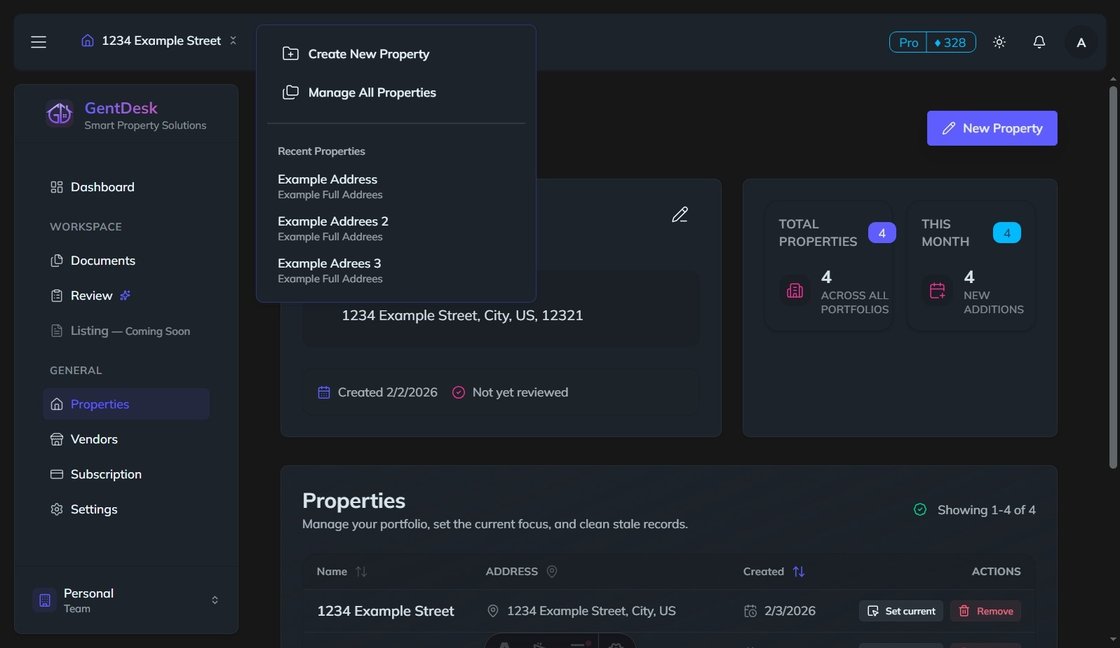Click the location pin in the ADDRESS header

(x=551, y=571)
